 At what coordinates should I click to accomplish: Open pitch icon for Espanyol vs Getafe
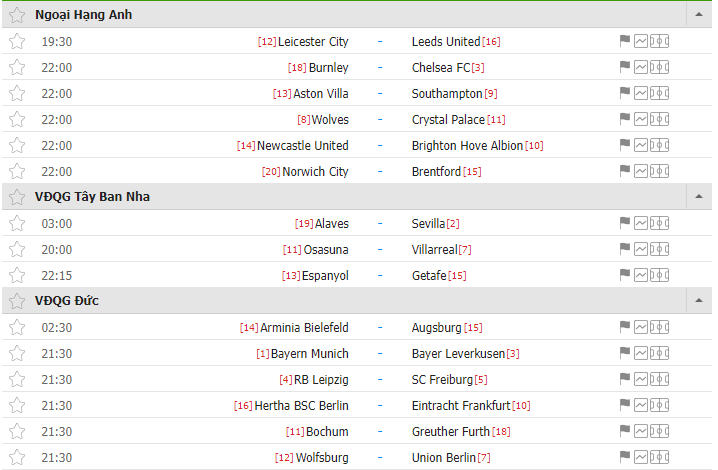coord(659,275)
